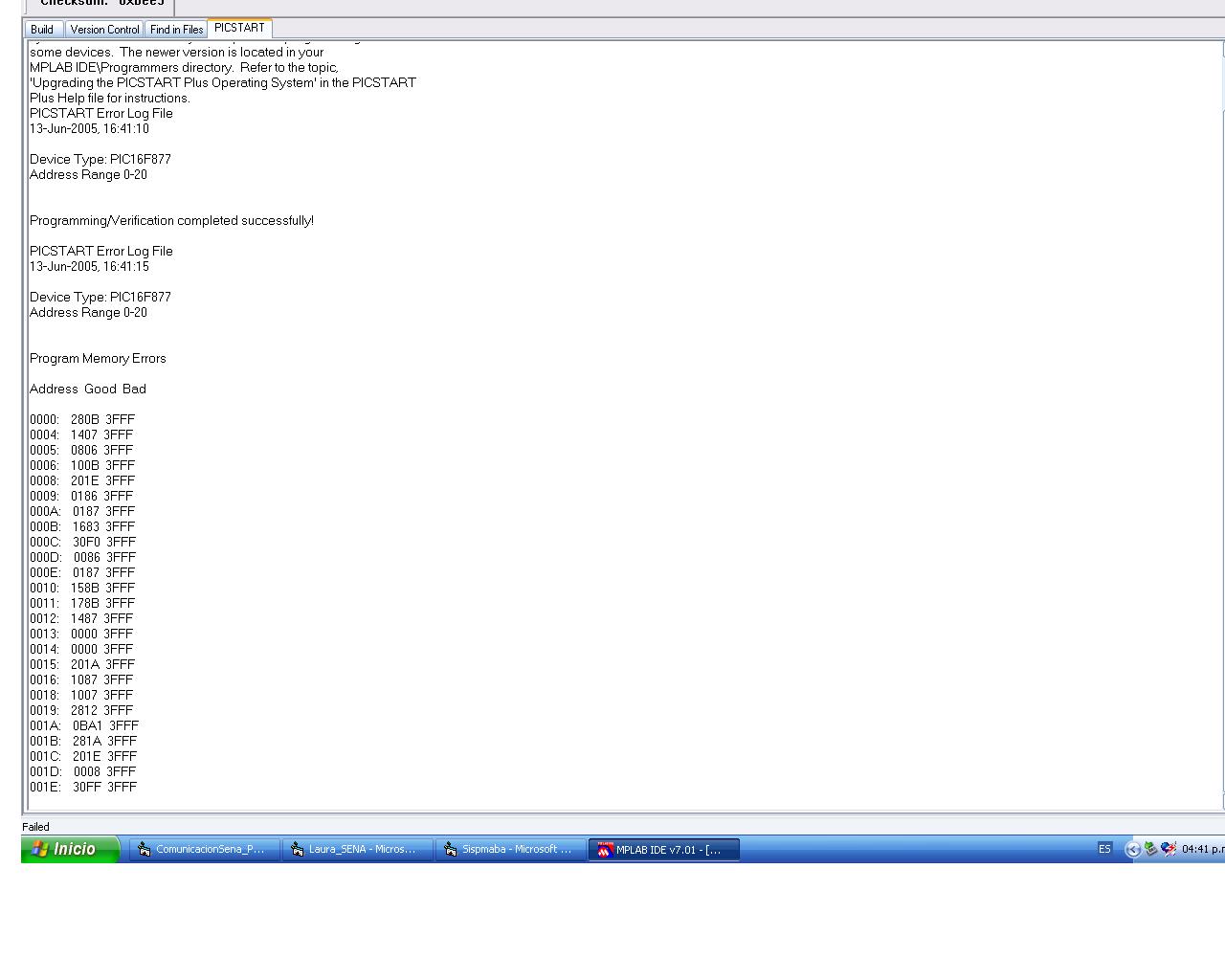Click error row '0018: 1007 3FFF'

point(81,695)
